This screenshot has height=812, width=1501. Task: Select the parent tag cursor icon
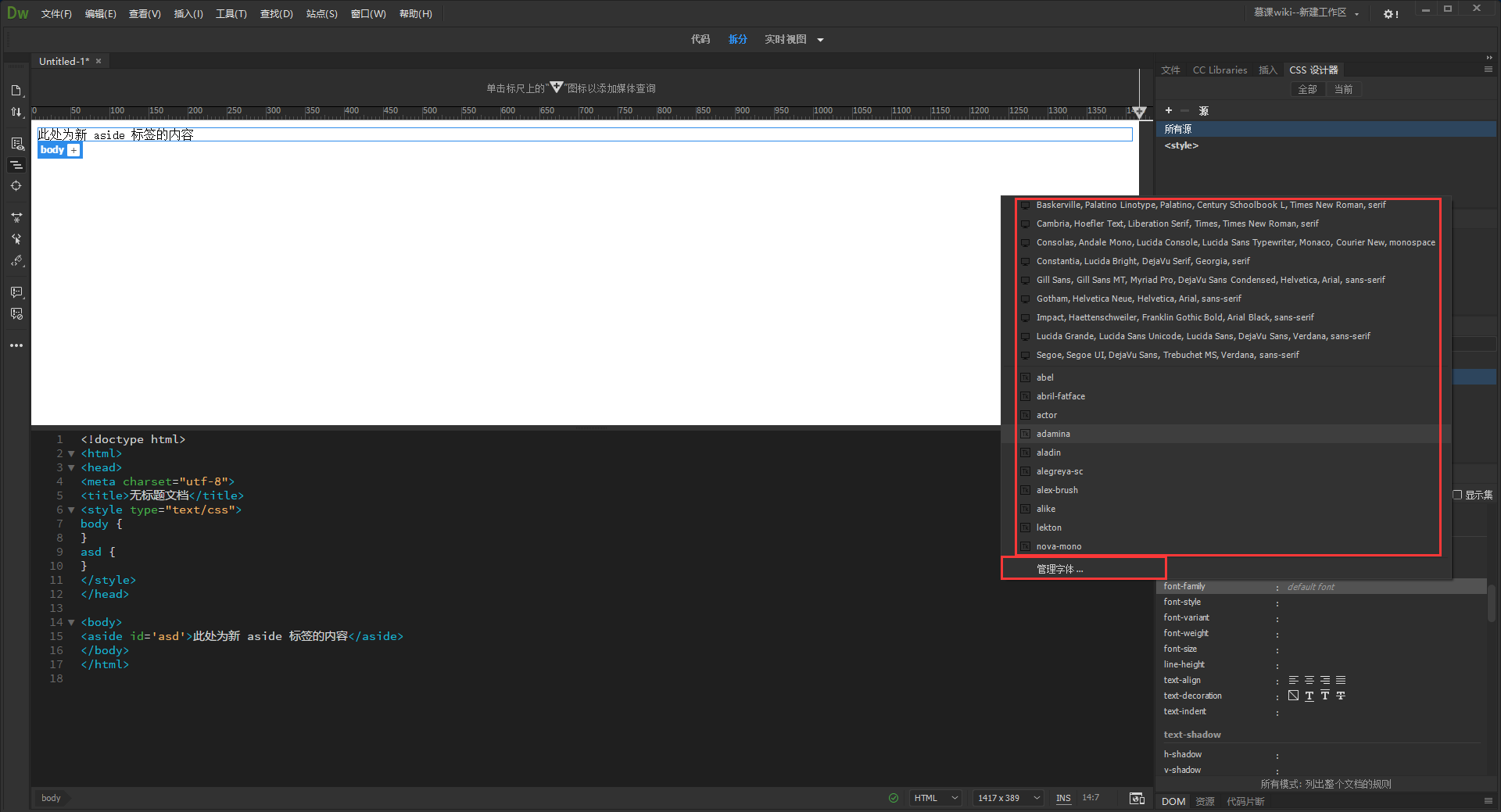click(x=16, y=239)
